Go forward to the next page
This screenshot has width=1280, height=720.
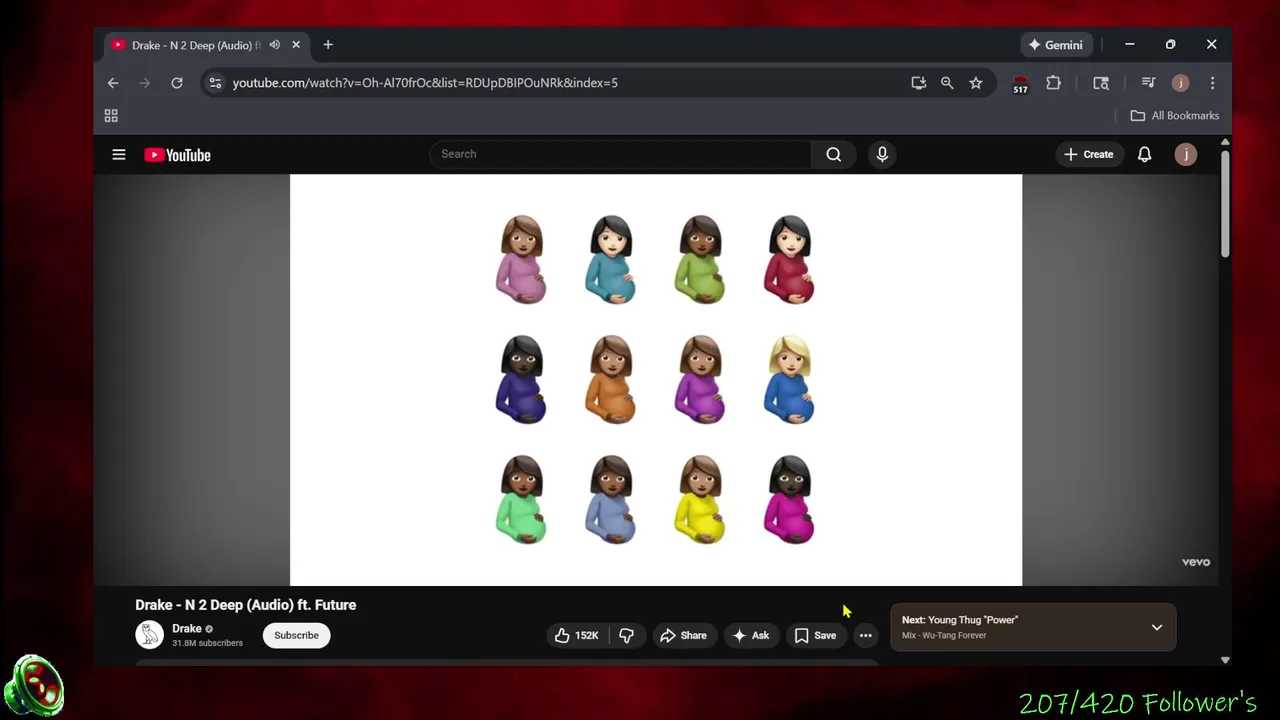145,83
